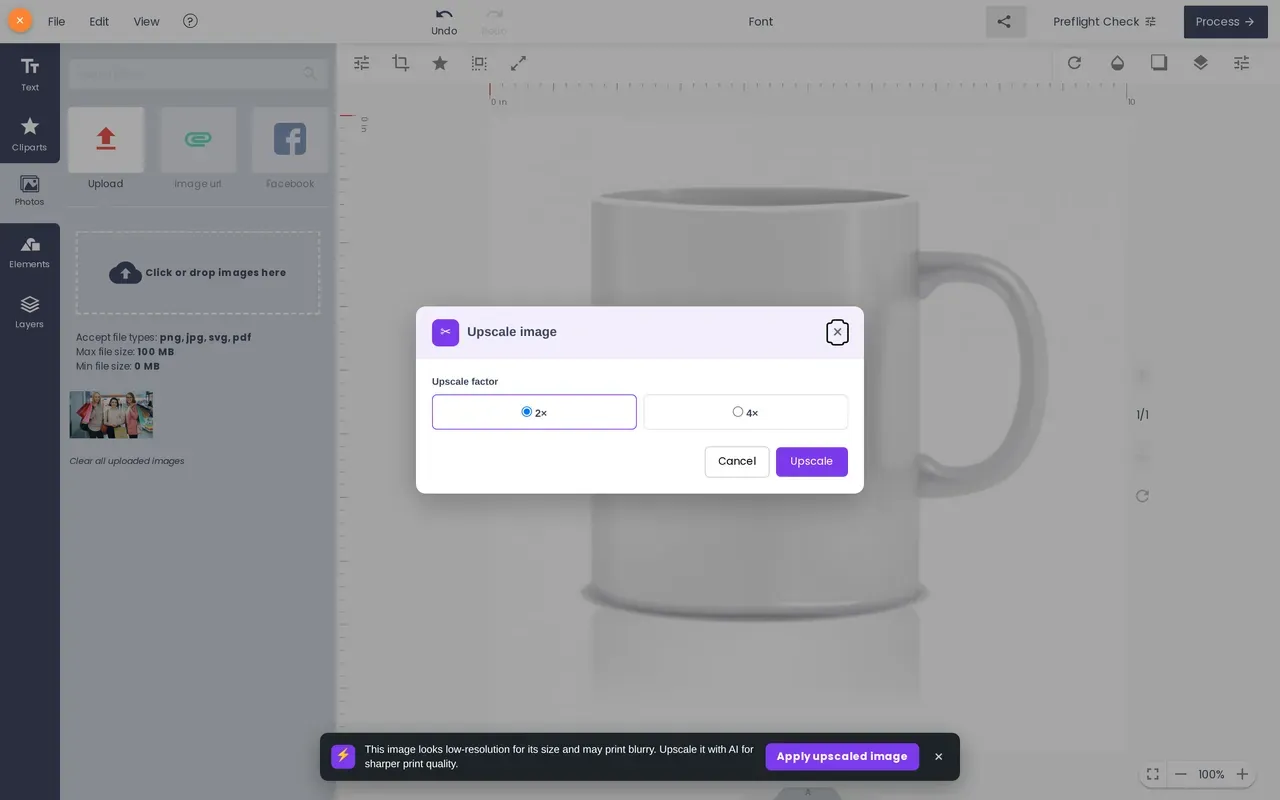Screen dimensions: 1280x800
Task: Open the Cliparts panel
Action: (30, 134)
